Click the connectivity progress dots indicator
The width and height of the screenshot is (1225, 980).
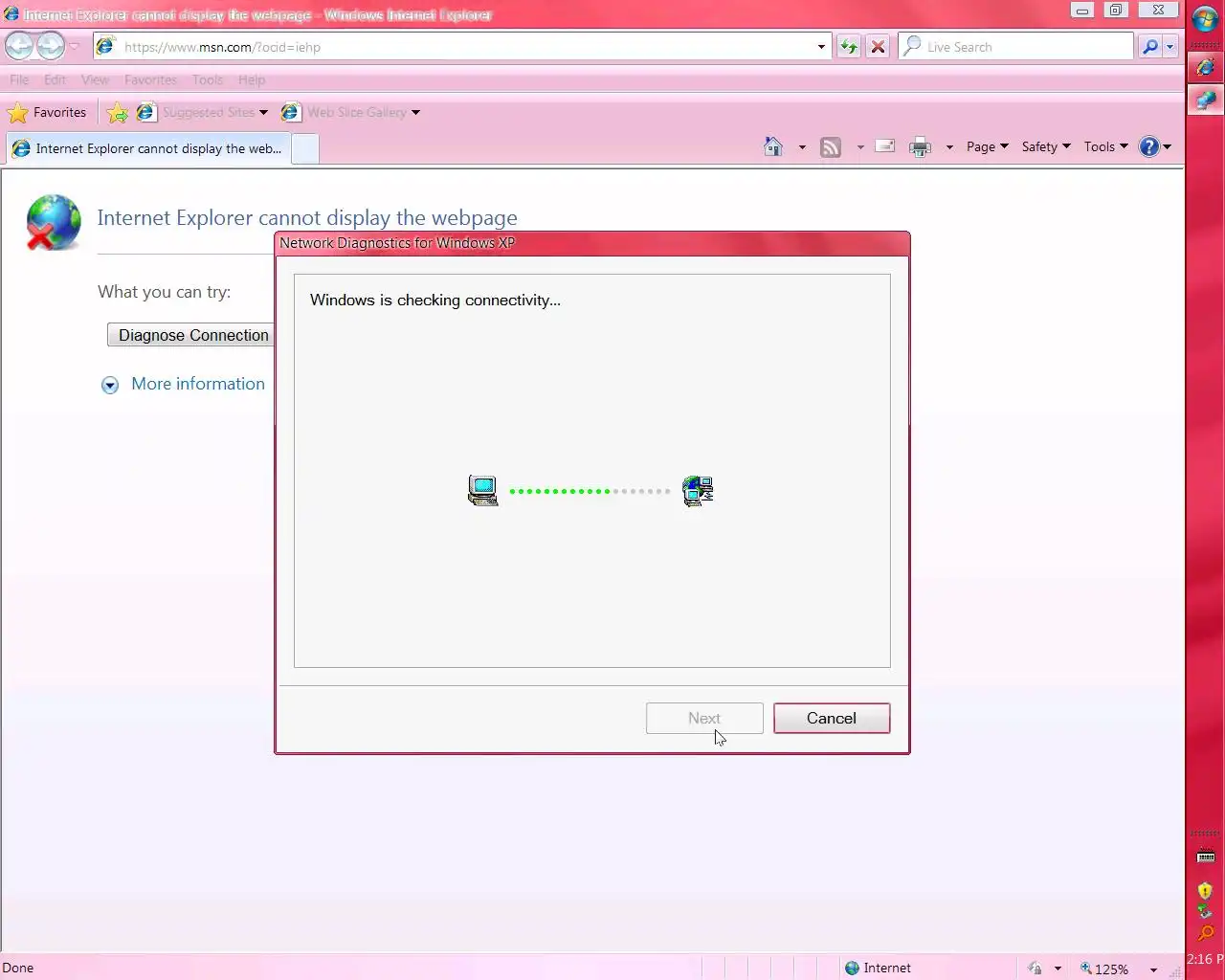pyautogui.click(x=590, y=491)
